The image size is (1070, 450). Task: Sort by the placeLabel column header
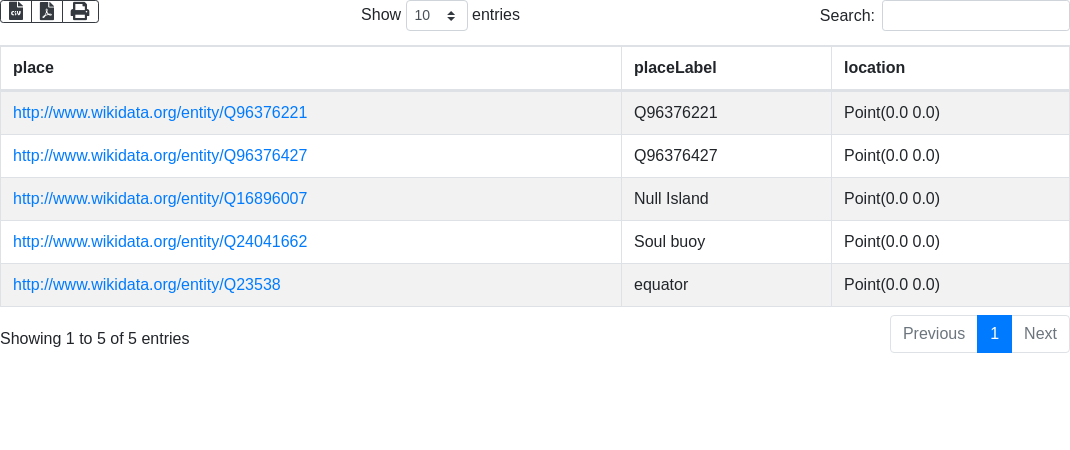click(x=675, y=68)
